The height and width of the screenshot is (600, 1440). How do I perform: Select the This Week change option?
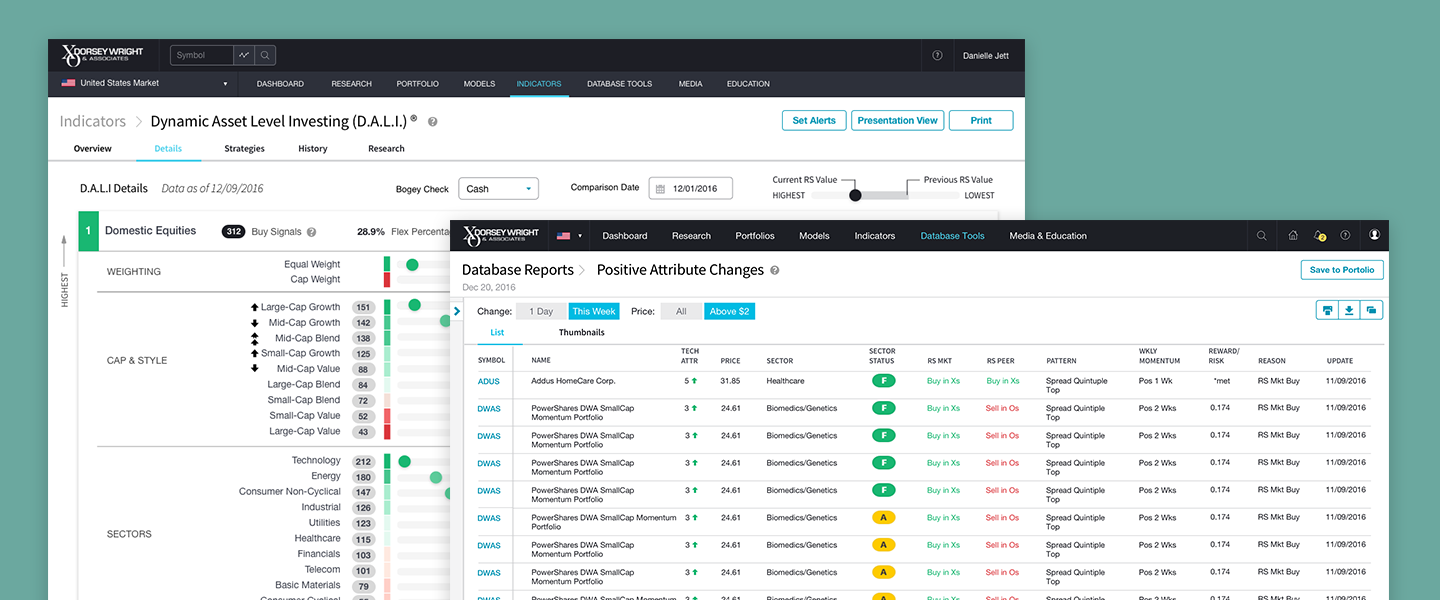pyautogui.click(x=594, y=312)
